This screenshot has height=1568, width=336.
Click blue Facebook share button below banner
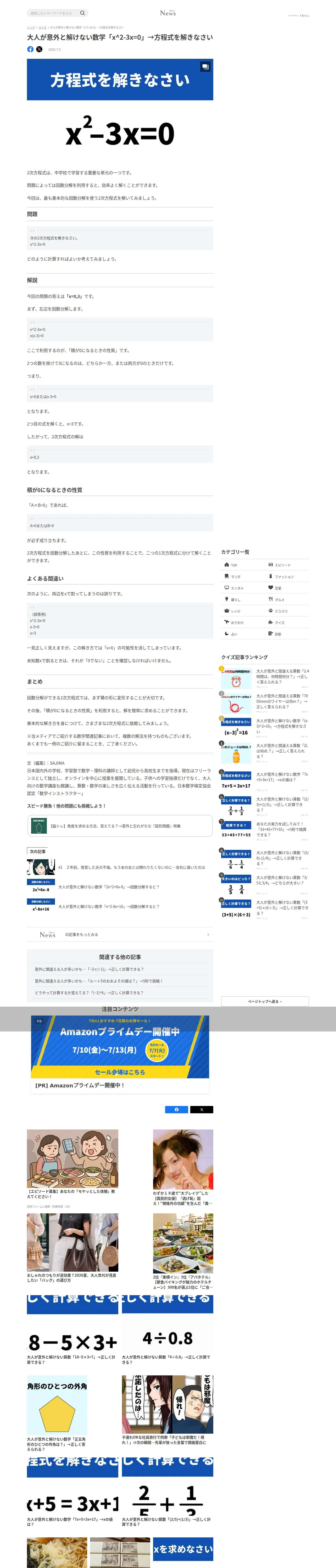[x=177, y=1110]
